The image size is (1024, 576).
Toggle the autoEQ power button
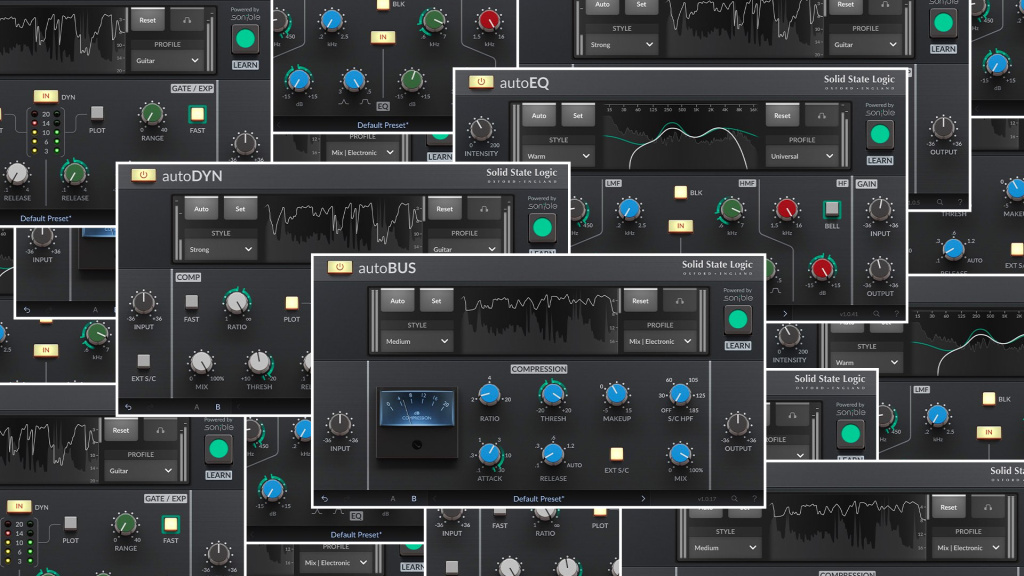click(481, 82)
